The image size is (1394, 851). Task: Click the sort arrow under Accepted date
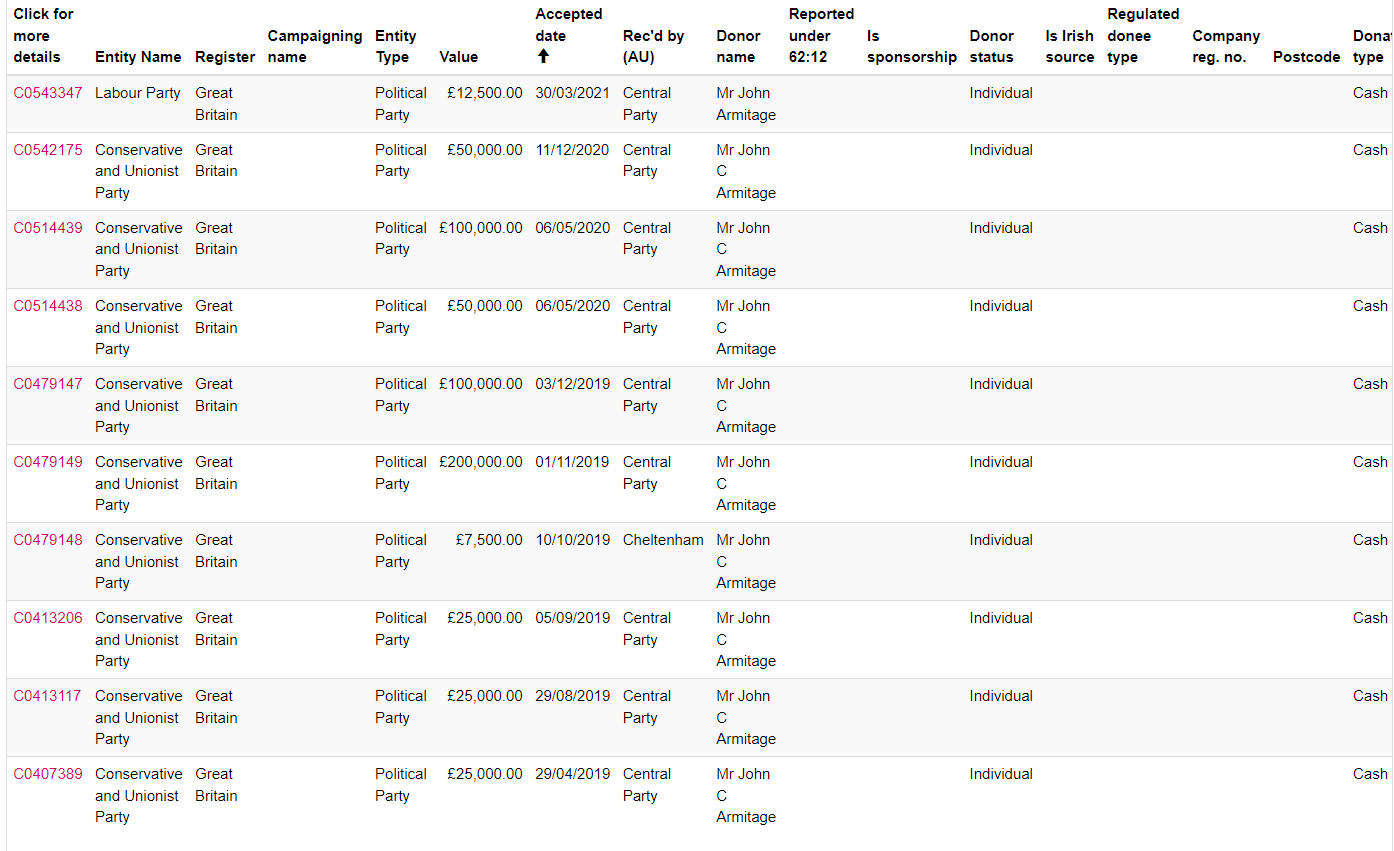[543, 57]
